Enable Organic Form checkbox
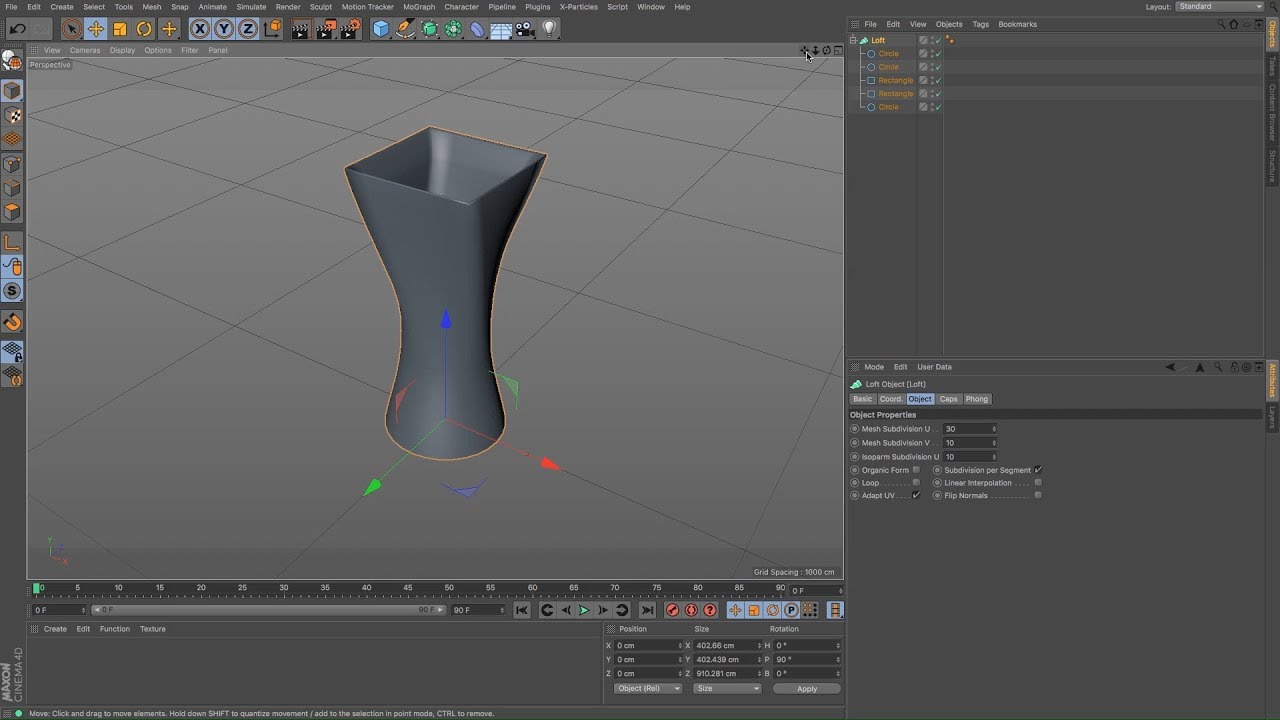 coord(916,470)
